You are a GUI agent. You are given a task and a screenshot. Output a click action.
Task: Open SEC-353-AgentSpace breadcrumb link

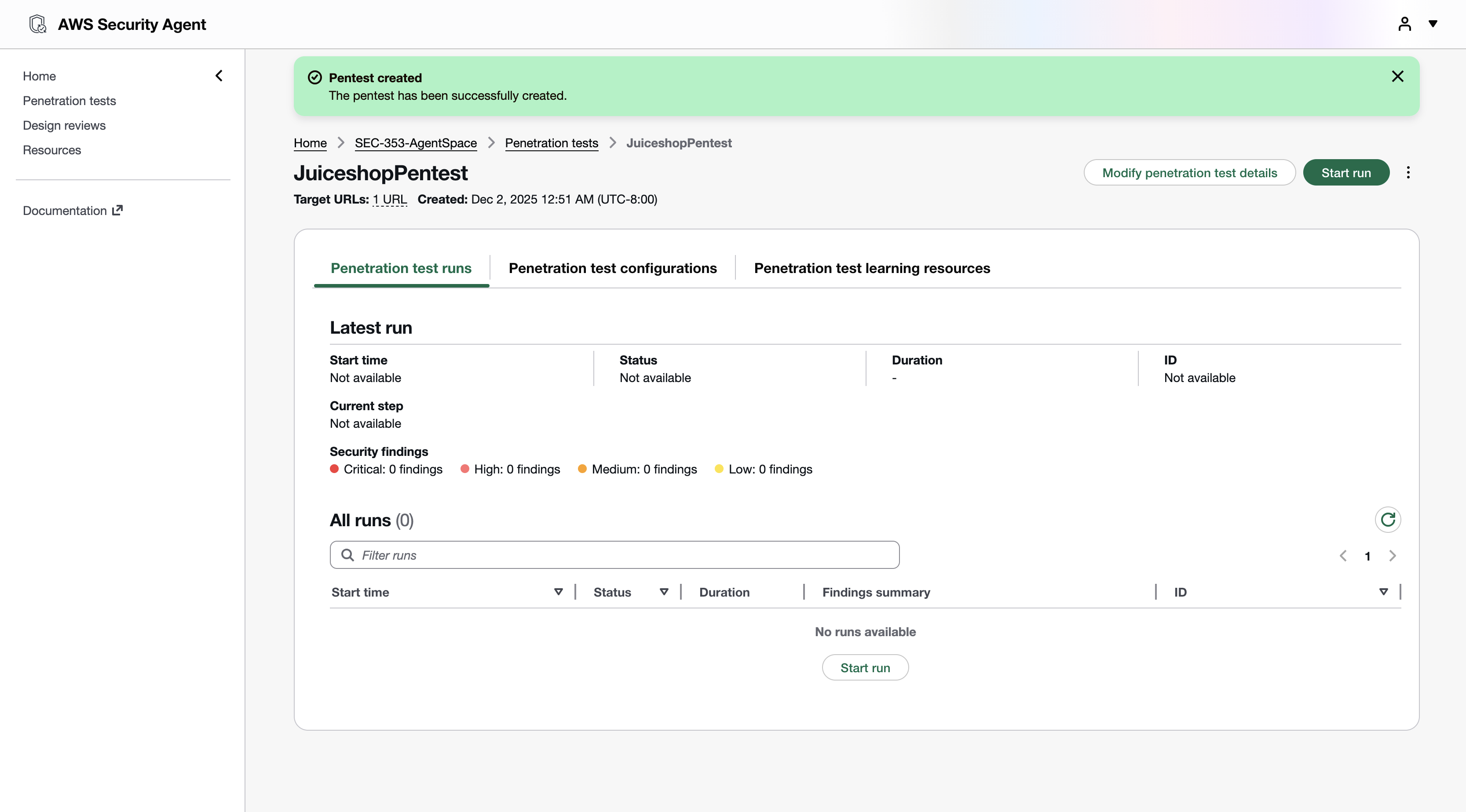pyautogui.click(x=416, y=143)
